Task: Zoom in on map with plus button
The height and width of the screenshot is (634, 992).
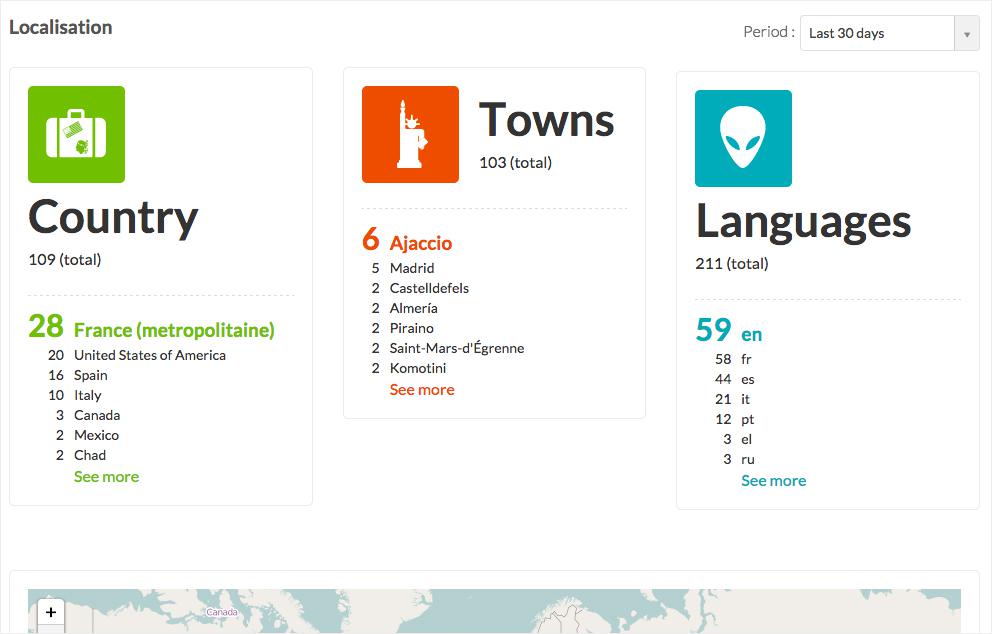Action: pos(50,611)
